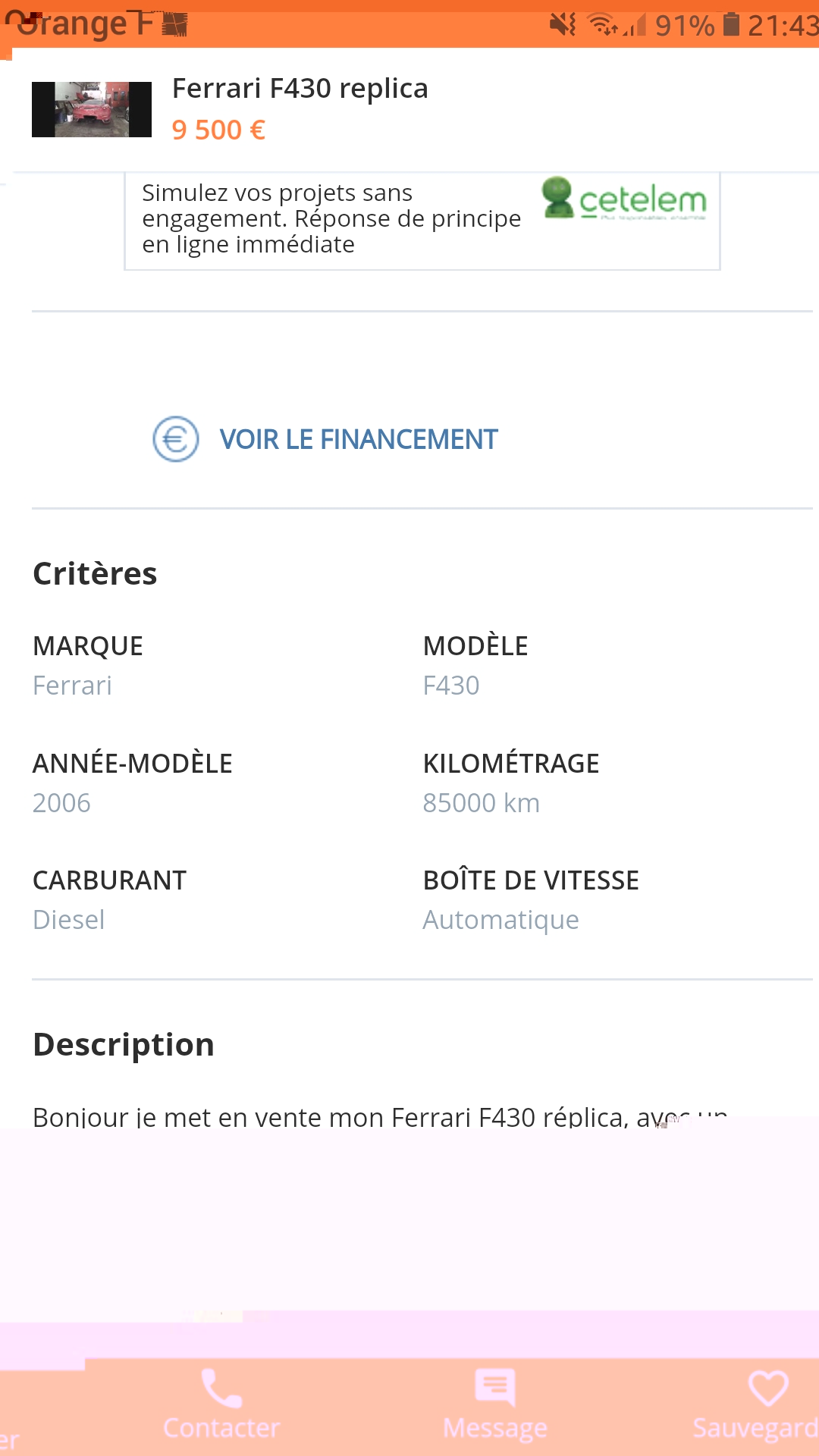Tap the Marque value 'Ferrari'
The image size is (819, 1456).
(x=73, y=686)
